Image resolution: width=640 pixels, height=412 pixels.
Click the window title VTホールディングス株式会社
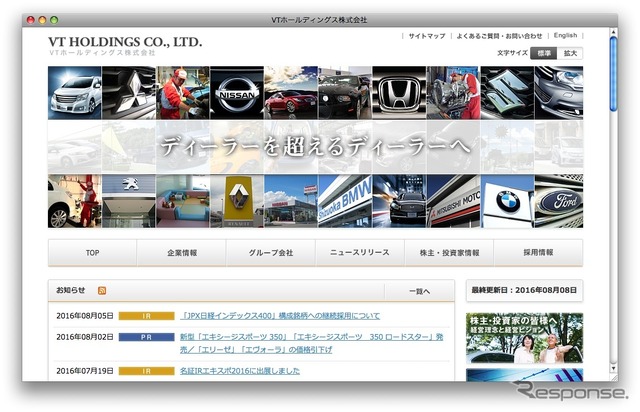pyautogui.click(x=319, y=20)
